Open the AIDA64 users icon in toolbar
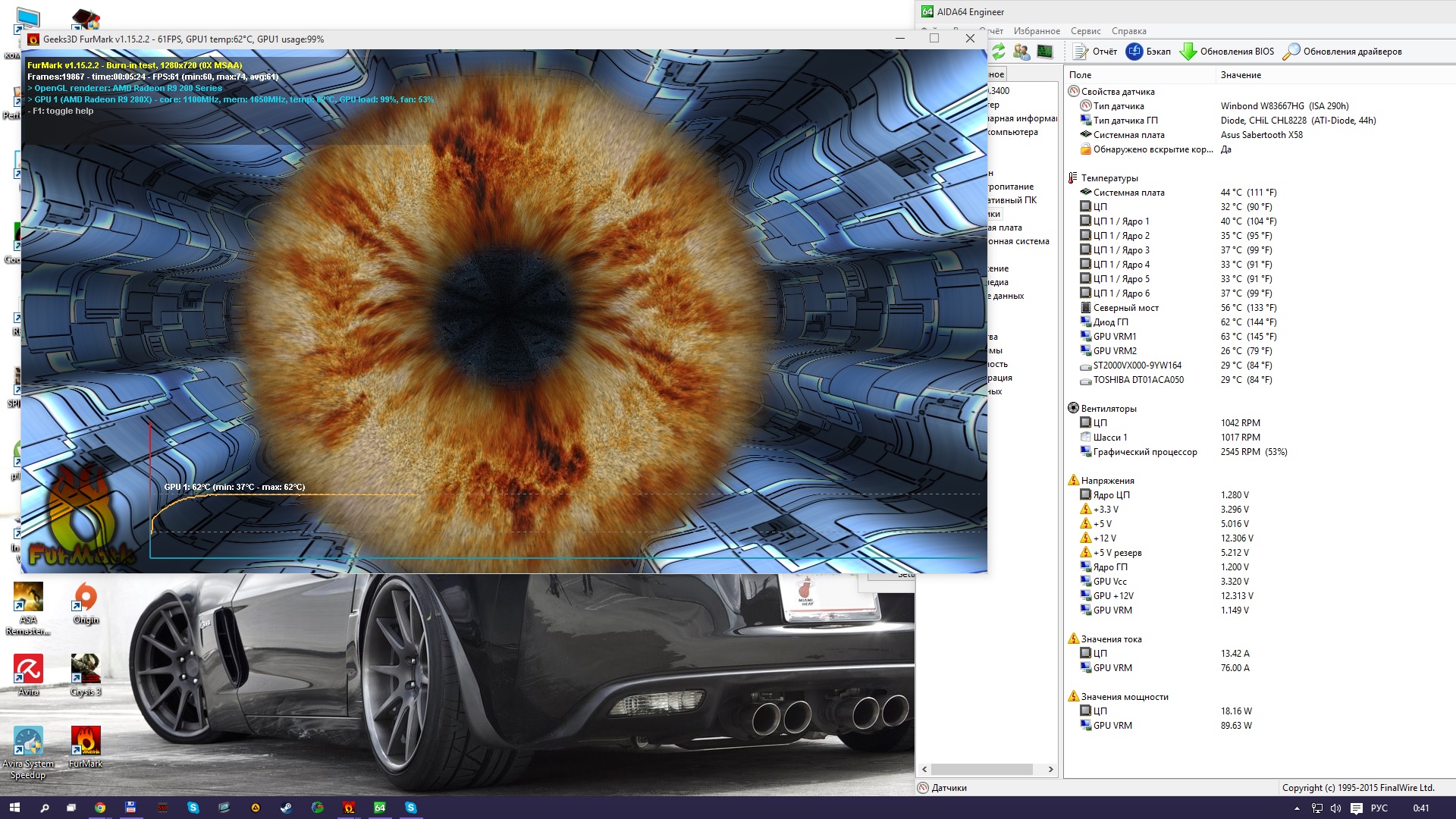The image size is (1456, 819). [1021, 52]
